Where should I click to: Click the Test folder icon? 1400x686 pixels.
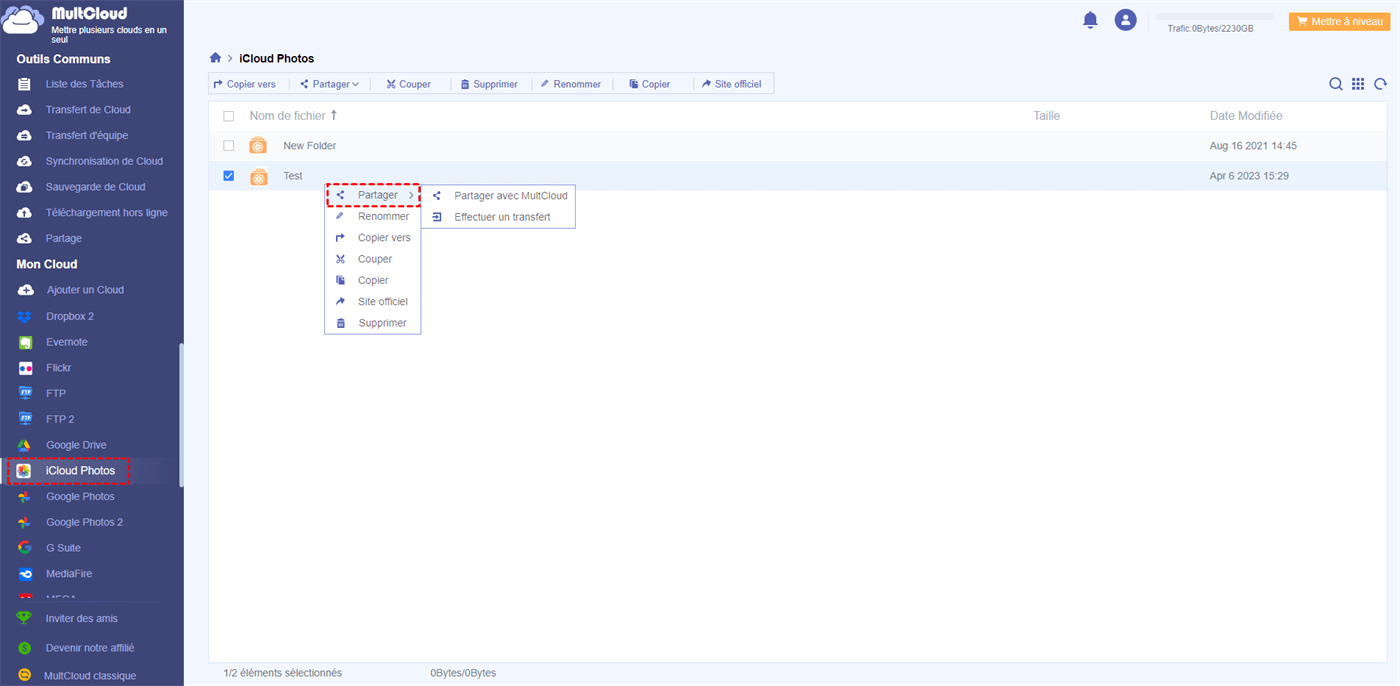(x=258, y=177)
